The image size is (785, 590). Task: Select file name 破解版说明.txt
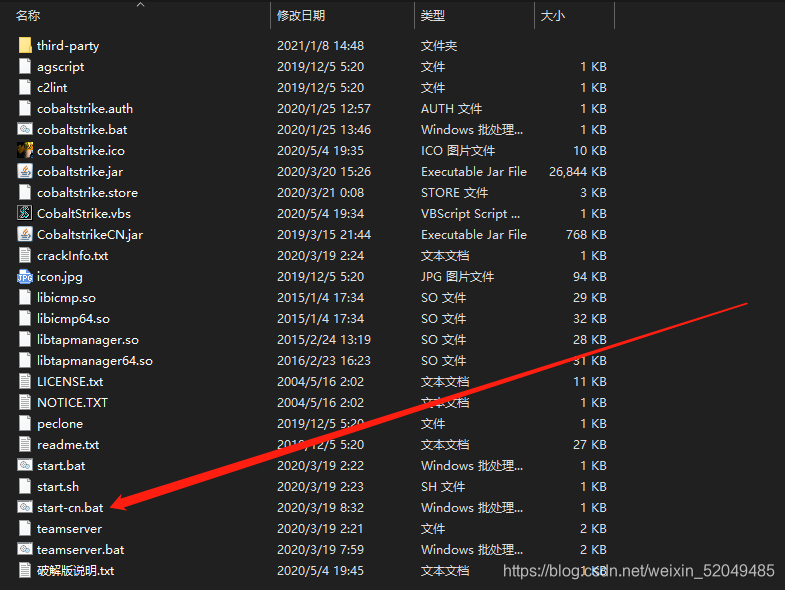tap(76, 571)
